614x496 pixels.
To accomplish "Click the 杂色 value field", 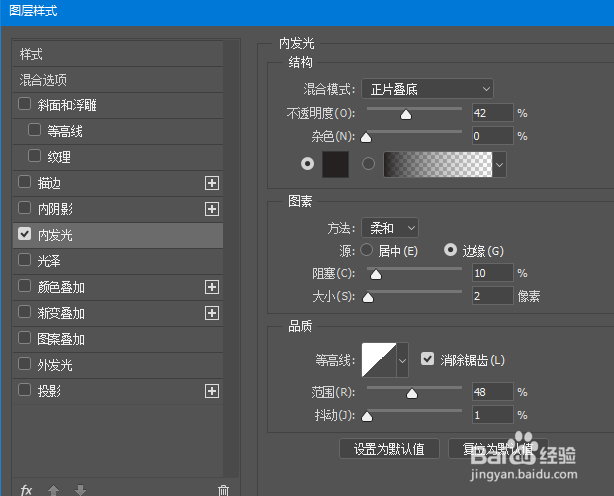I will [493, 136].
